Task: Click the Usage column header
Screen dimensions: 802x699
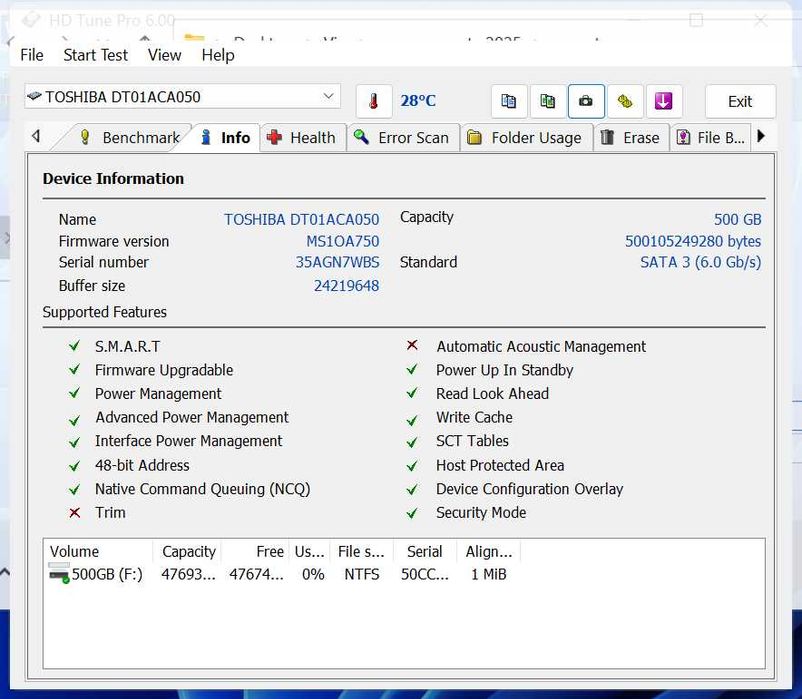Action: point(309,551)
